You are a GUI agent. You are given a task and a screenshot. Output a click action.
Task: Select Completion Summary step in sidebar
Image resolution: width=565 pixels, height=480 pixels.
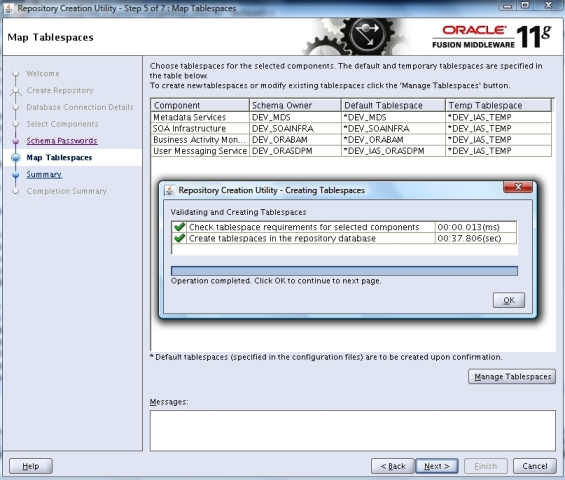point(67,191)
